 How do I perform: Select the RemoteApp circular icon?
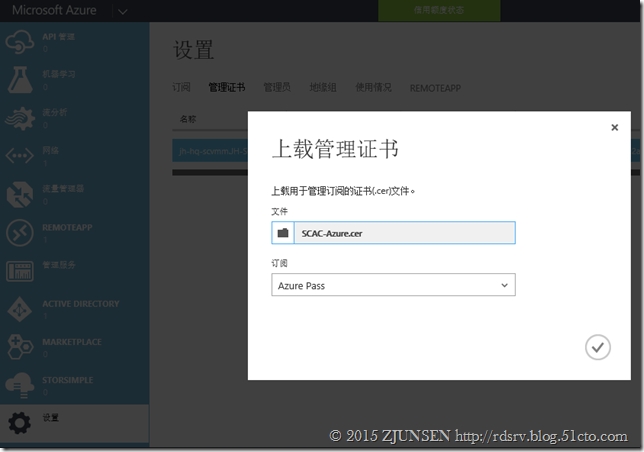19,233
